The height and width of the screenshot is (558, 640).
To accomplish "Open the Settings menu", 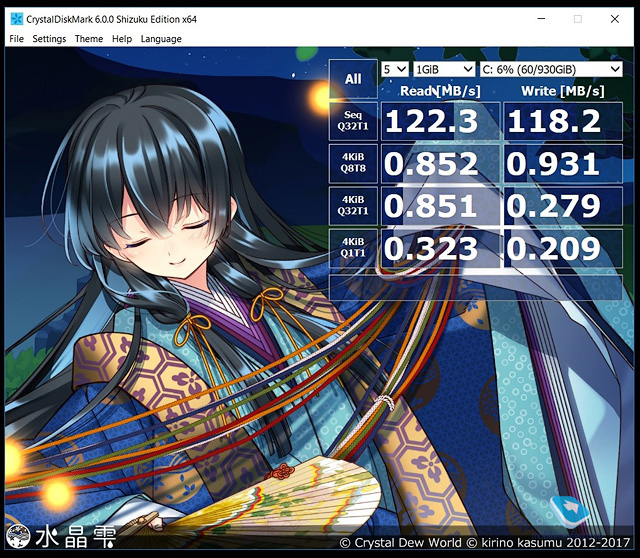I will [x=49, y=39].
